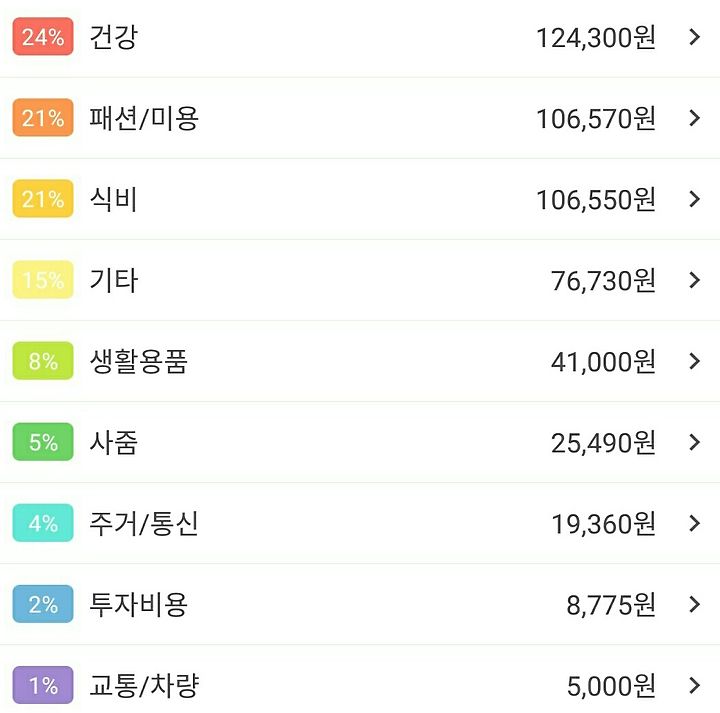Select the blue 2% badge

point(43,604)
